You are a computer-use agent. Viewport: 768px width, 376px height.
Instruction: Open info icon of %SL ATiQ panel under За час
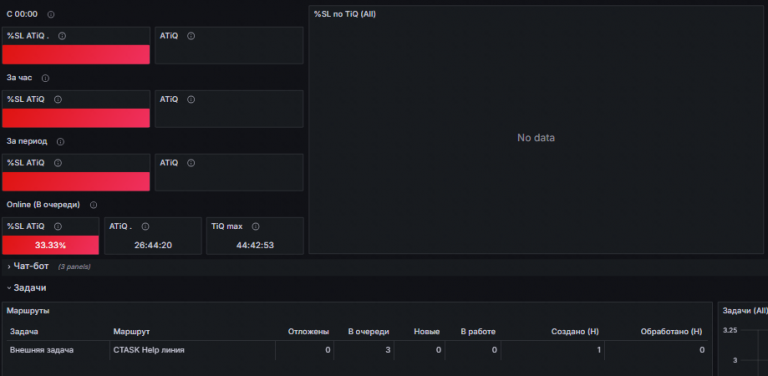pyautogui.click(x=58, y=99)
